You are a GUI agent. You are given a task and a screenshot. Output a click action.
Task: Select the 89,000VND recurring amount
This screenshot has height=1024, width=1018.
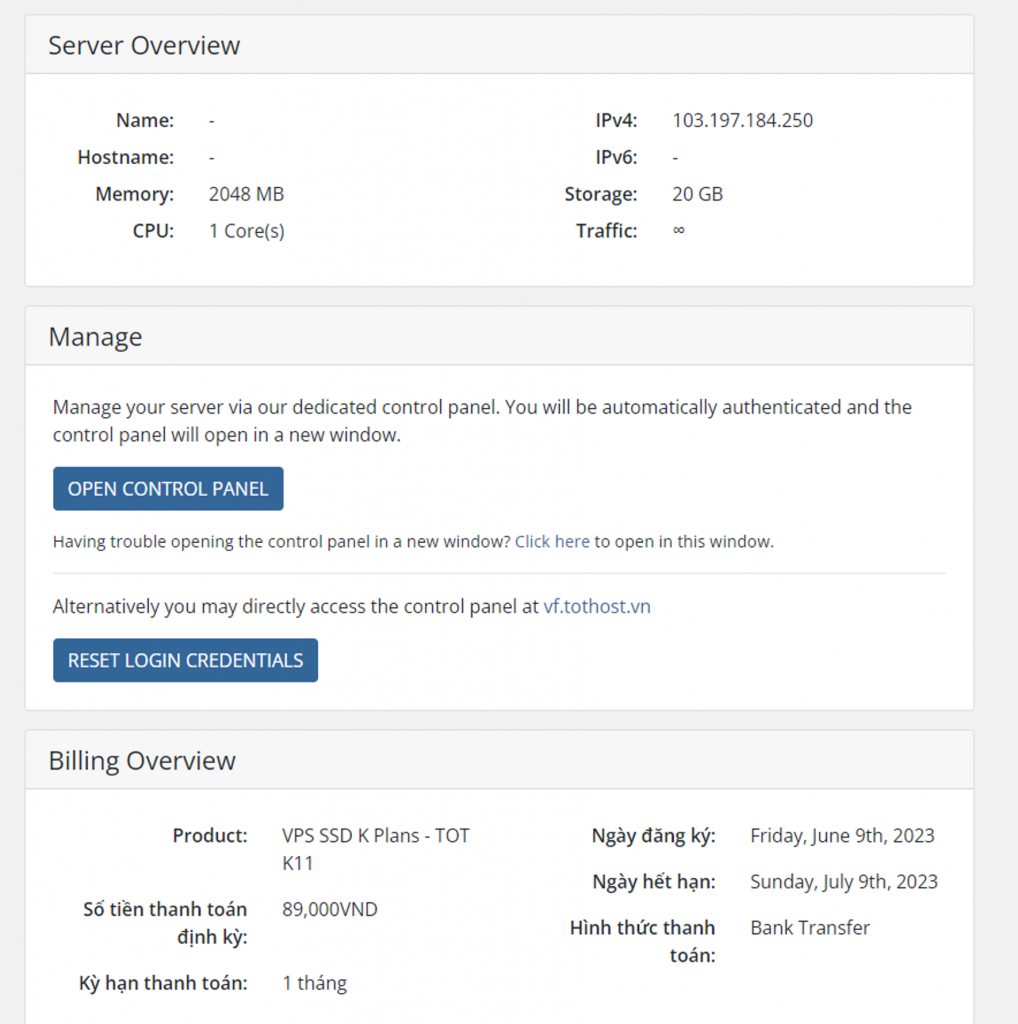click(330, 910)
